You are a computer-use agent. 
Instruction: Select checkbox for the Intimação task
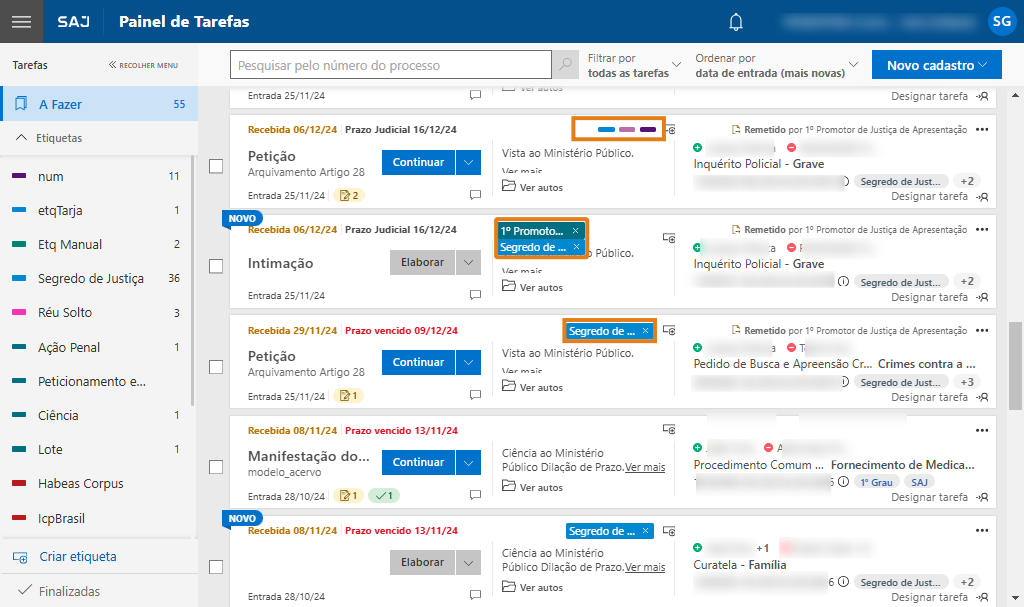pos(216,266)
